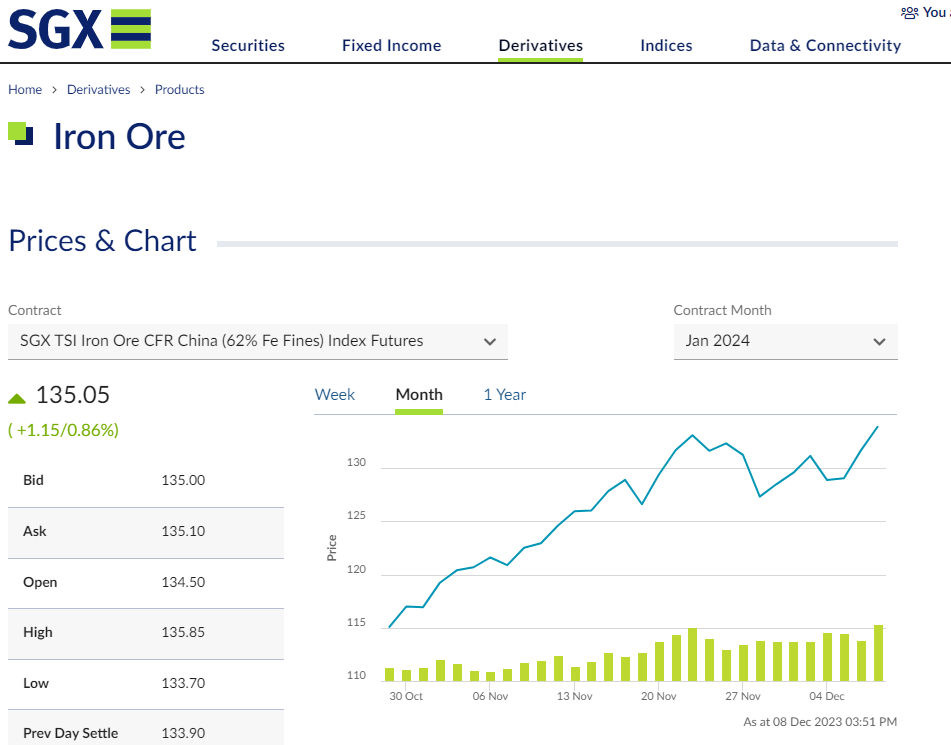Viewport: 951px width, 745px height.
Task: Click the Prev Day Settle label
Action: [x=70, y=733]
